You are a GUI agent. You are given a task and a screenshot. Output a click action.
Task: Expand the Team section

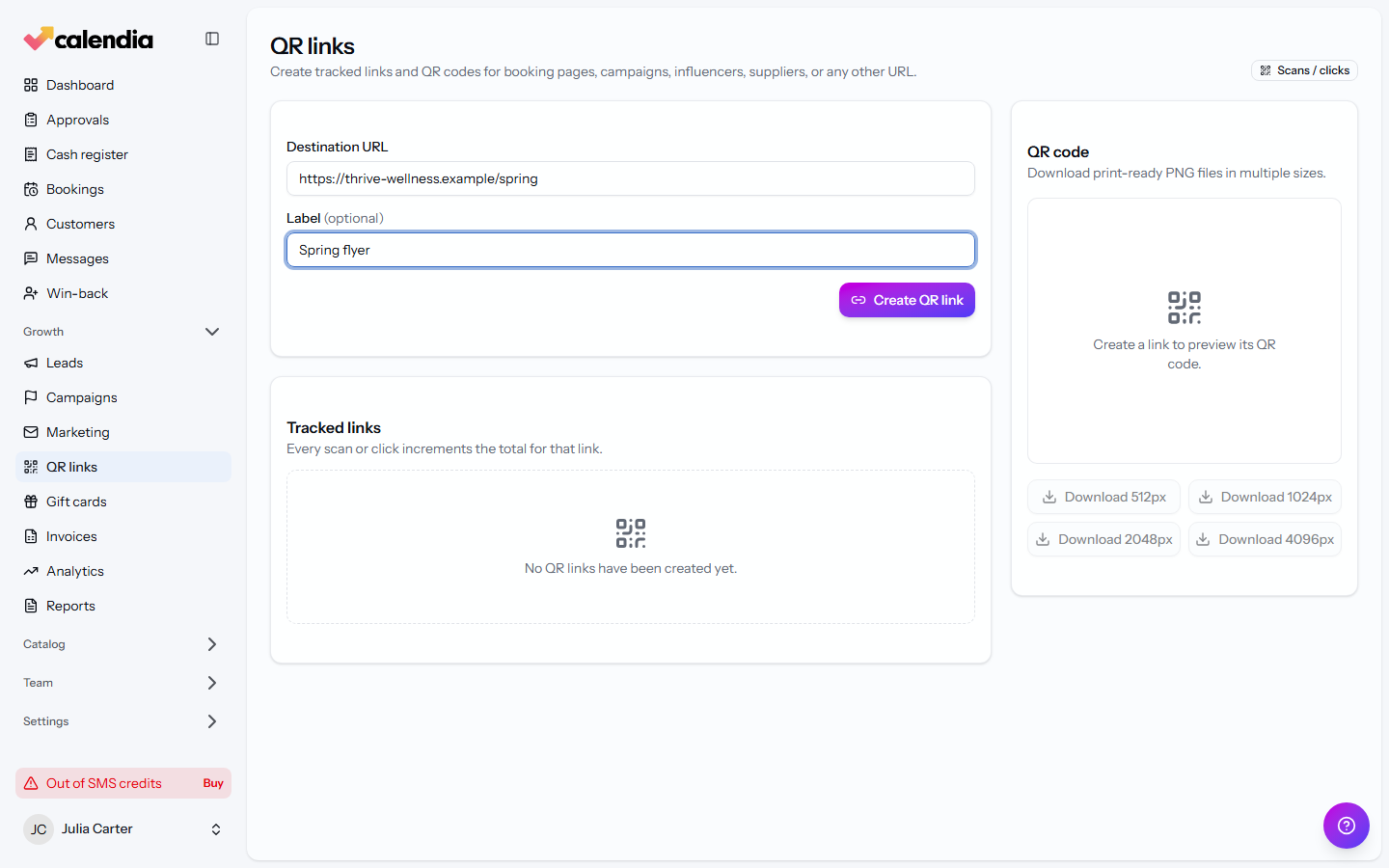pos(212,683)
